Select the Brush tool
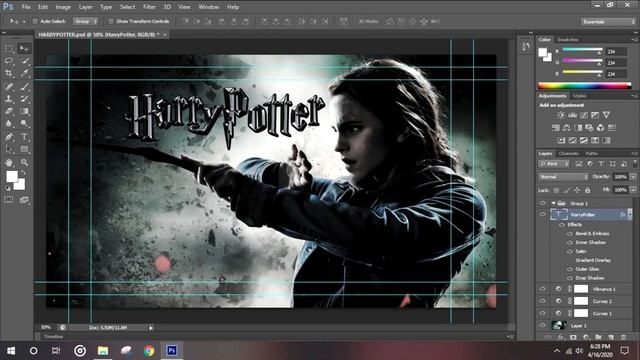 (24, 86)
